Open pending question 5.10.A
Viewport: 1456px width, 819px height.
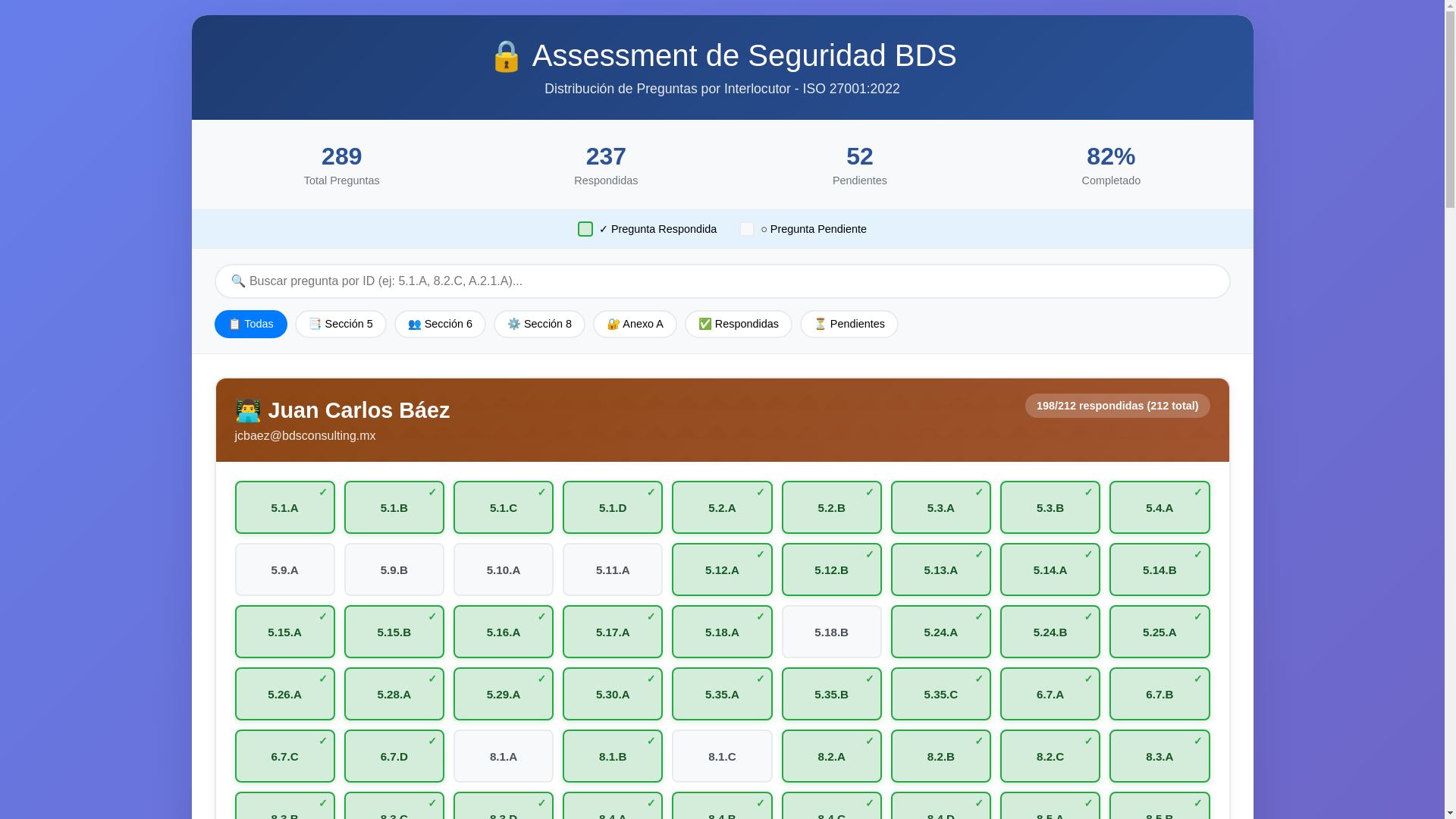click(504, 570)
